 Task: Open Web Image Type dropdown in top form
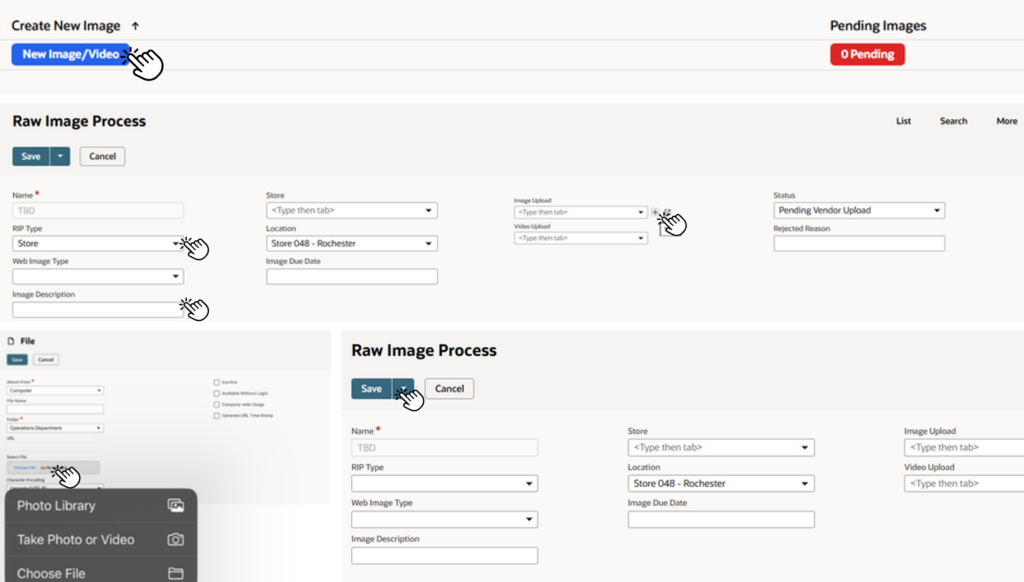pos(98,276)
